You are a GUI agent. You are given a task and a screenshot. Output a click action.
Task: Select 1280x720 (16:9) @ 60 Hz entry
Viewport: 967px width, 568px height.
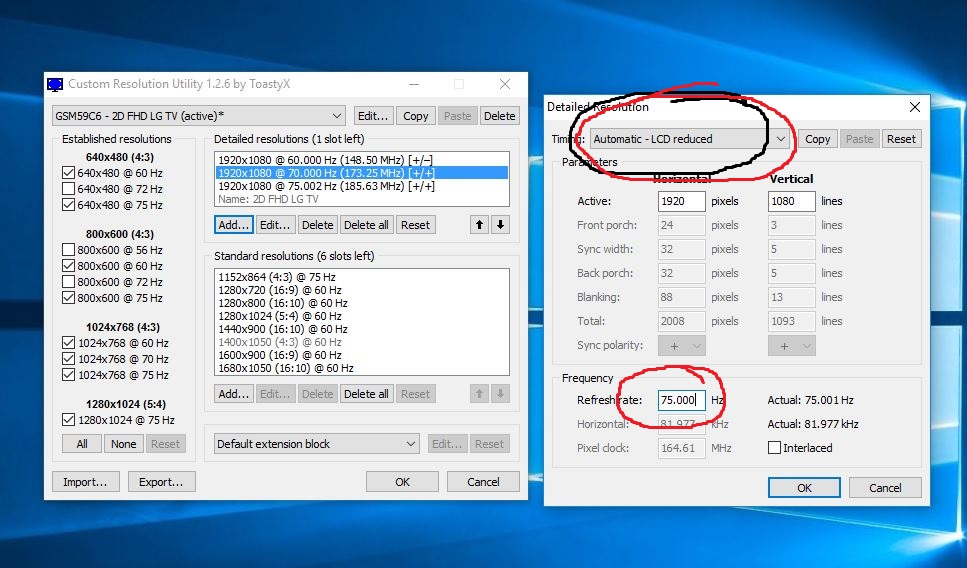click(361, 290)
